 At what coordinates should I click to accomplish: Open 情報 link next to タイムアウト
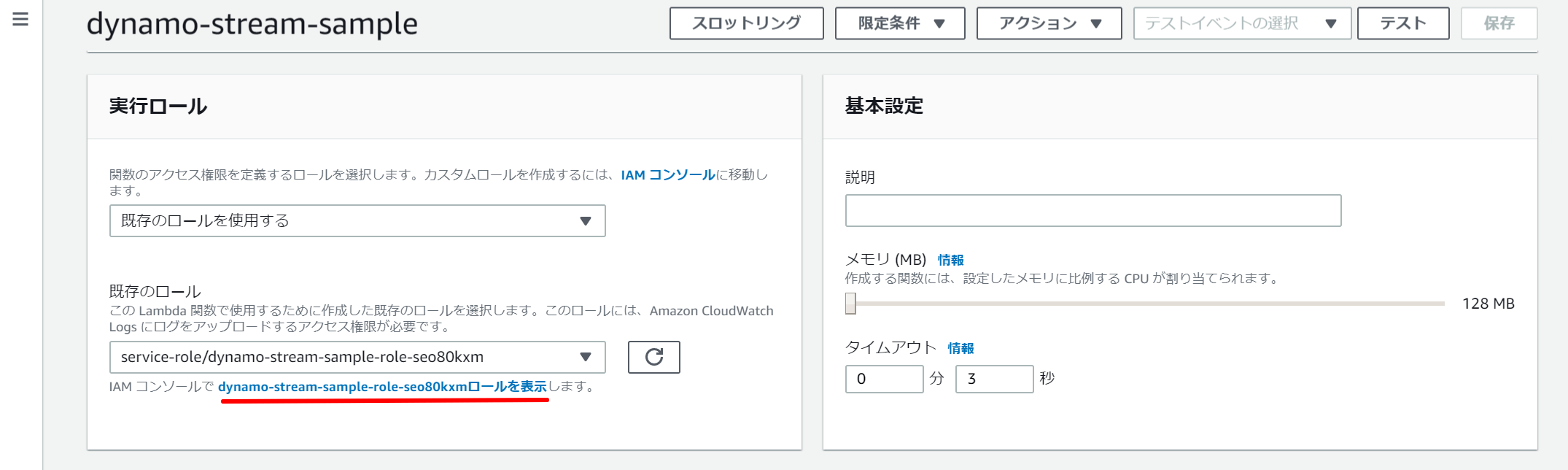(960, 348)
